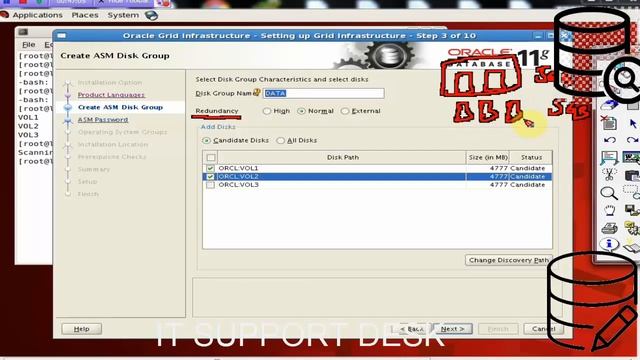Image resolution: width=640 pixels, height=360 pixels.
Task: Open the Places menu
Action: [x=85, y=15]
